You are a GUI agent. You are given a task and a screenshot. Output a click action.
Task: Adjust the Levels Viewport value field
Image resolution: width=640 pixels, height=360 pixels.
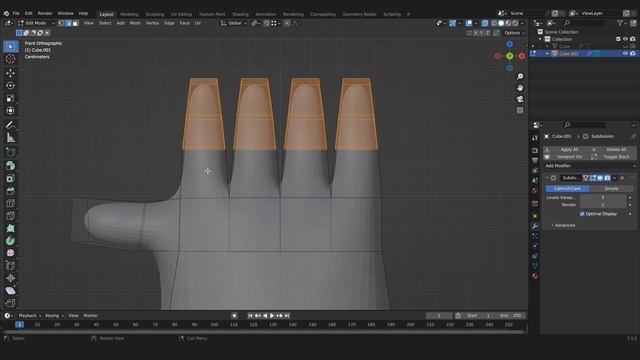coord(603,198)
